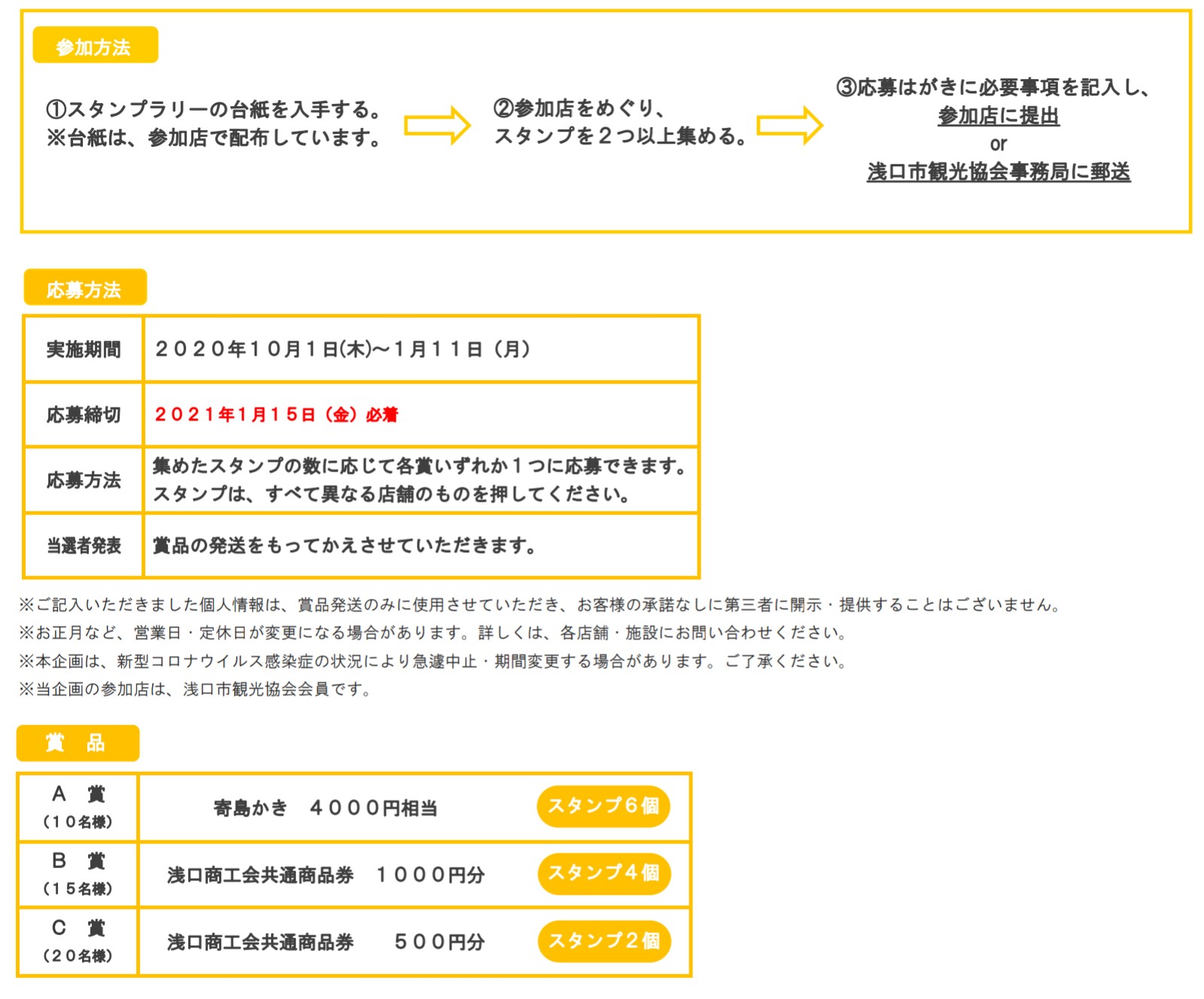Image resolution: width=1204 pixels, height=999 pixels.
Task: Click step ① スタンプラリーの台紙を入手する text
Action: 214,110
